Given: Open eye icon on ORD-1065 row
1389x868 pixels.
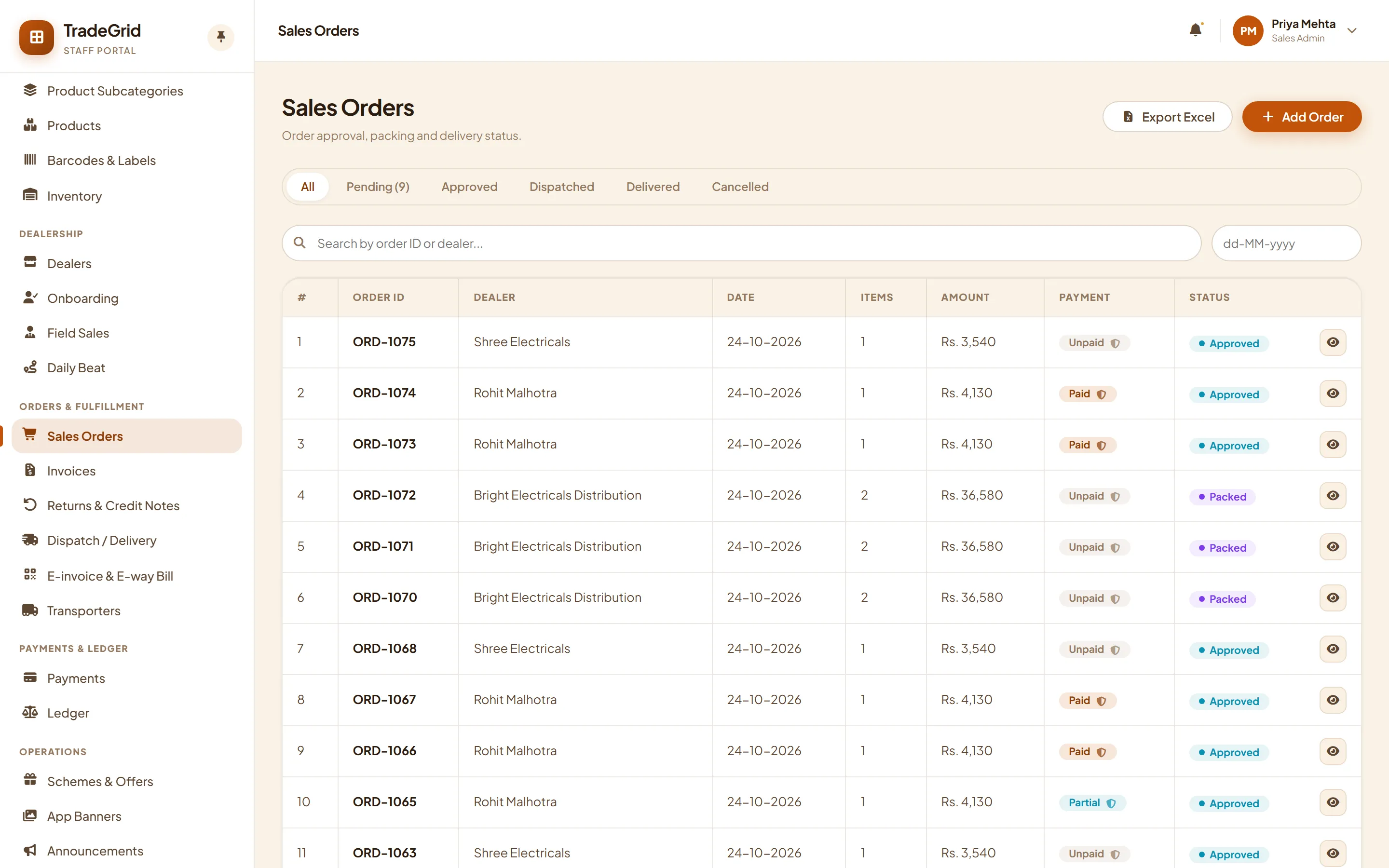Looking at the screenshot, I should [x=1333, y=802].
